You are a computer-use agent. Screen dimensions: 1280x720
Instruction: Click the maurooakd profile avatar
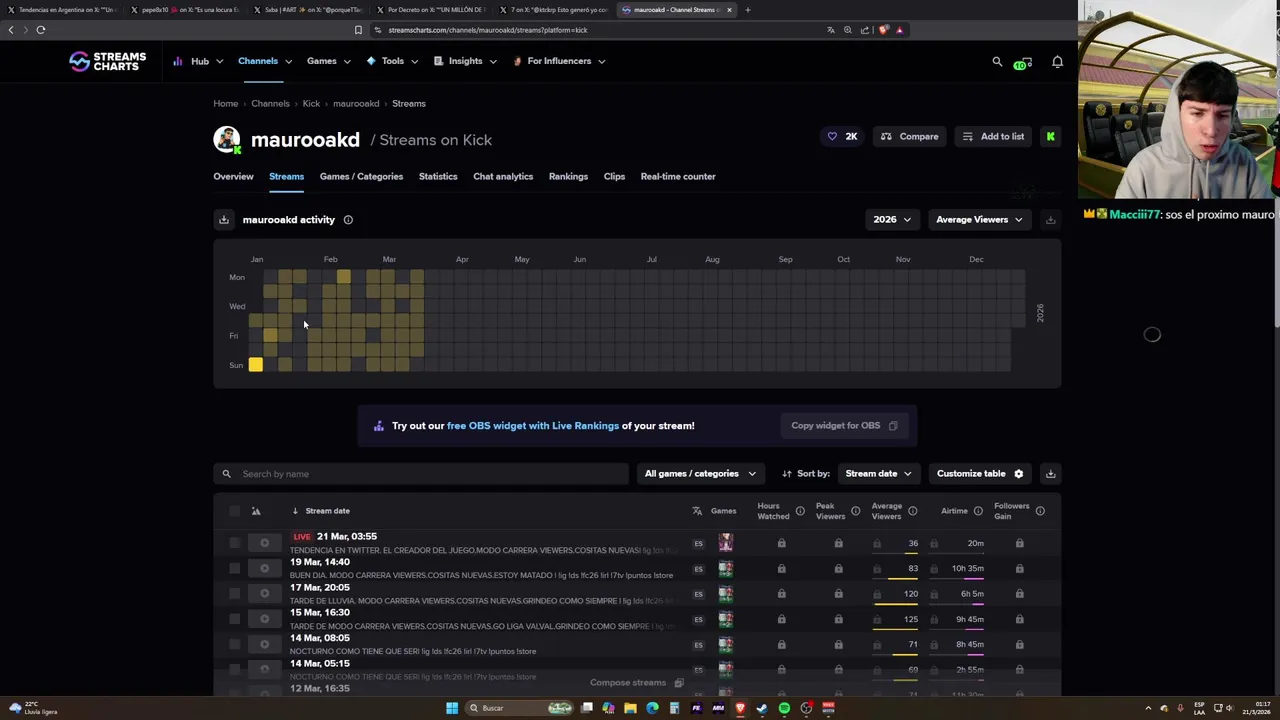pos(227,140)
